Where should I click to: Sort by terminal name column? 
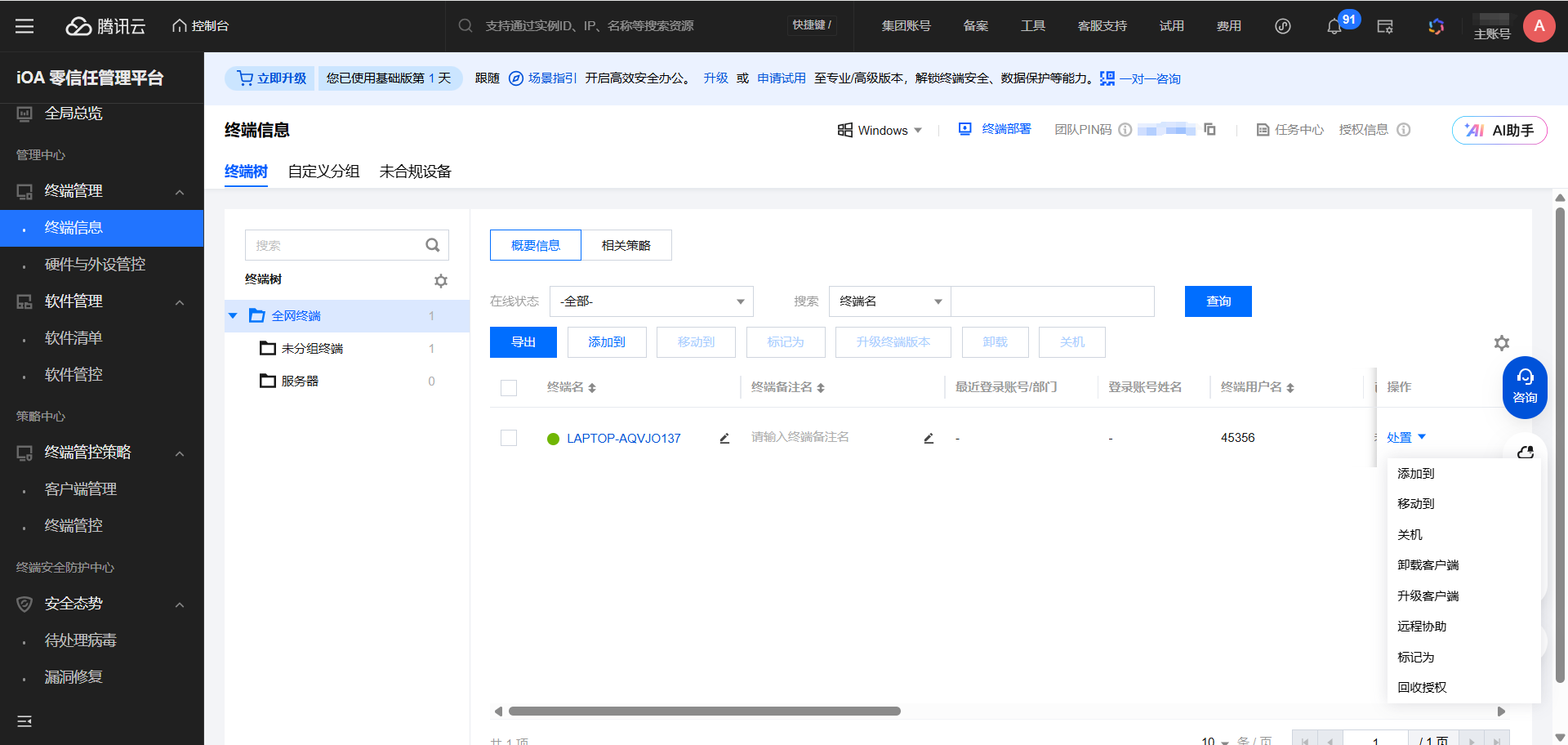coord(592,388)
